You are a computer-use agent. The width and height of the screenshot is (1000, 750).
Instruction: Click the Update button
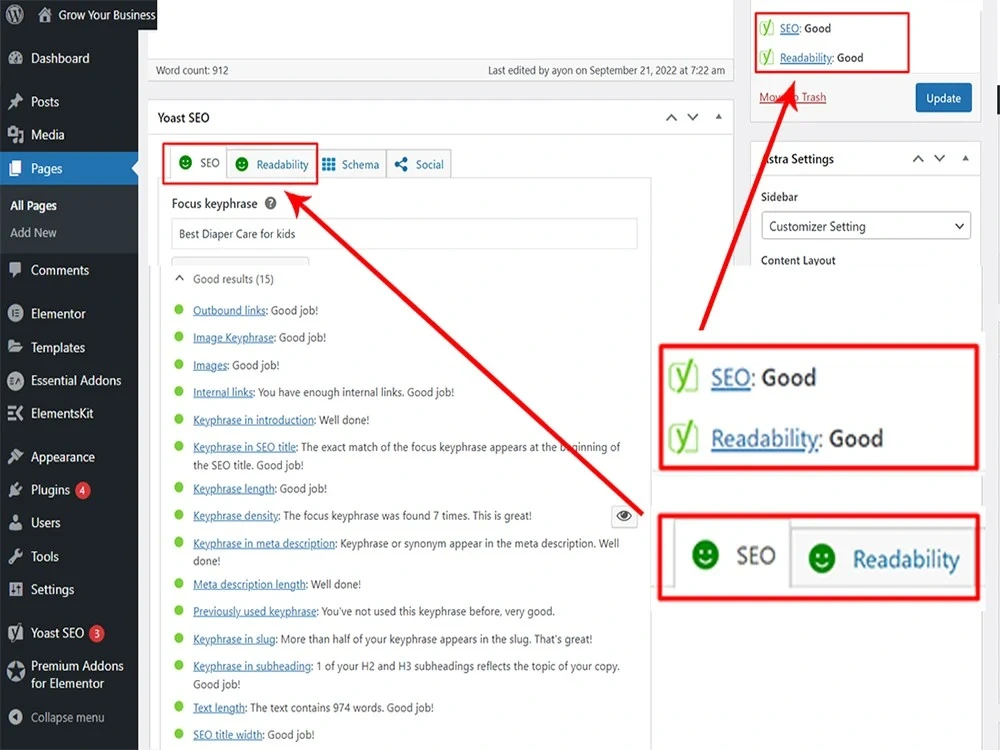click(x=943, y=98)
